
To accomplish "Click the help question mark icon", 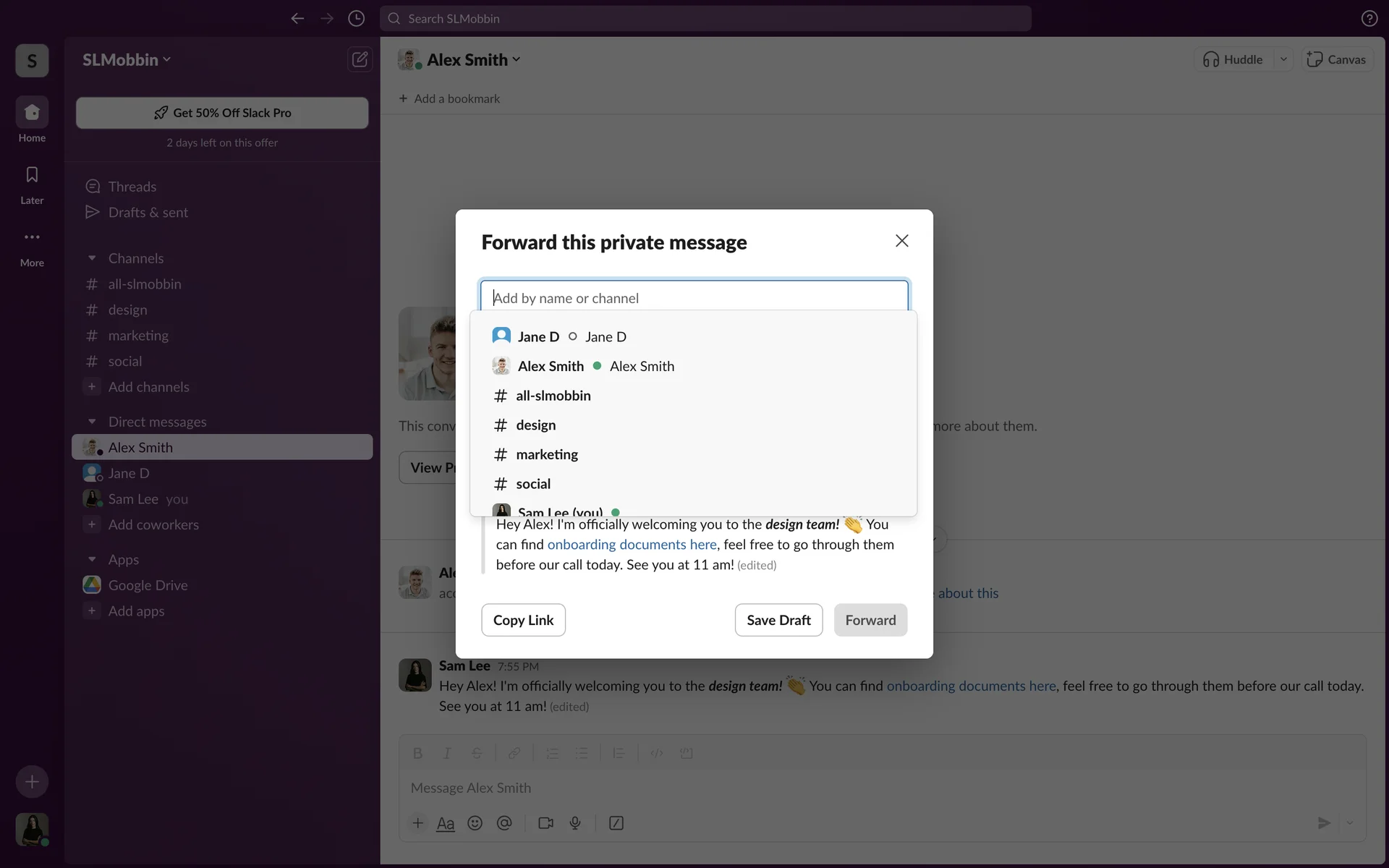I will click(x=1369, y=19).
